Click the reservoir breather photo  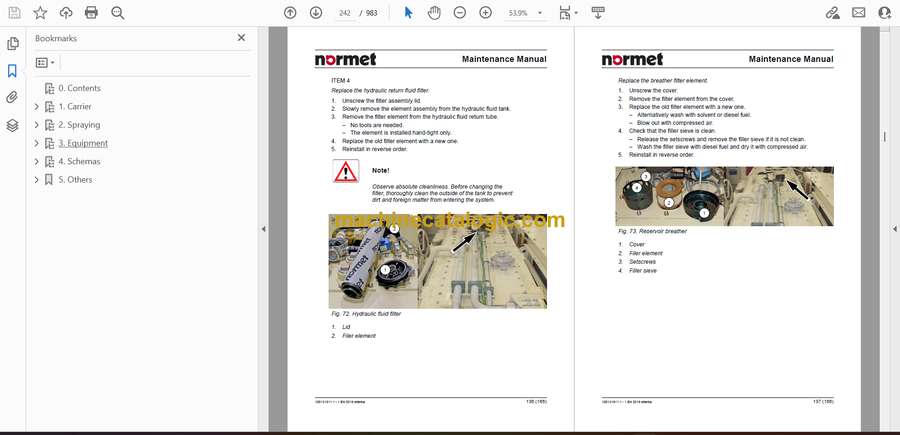tap(724, 196)
